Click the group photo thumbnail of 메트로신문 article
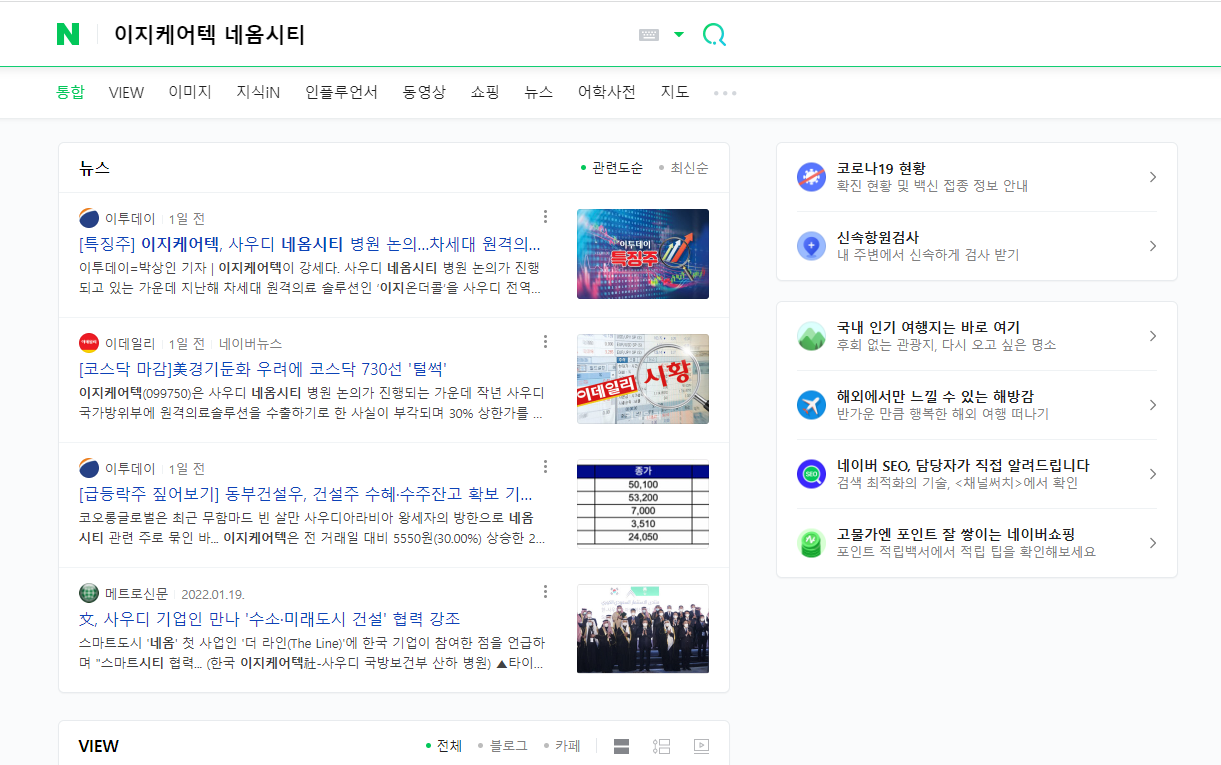 pyautogui.click(x=643, y=629)
